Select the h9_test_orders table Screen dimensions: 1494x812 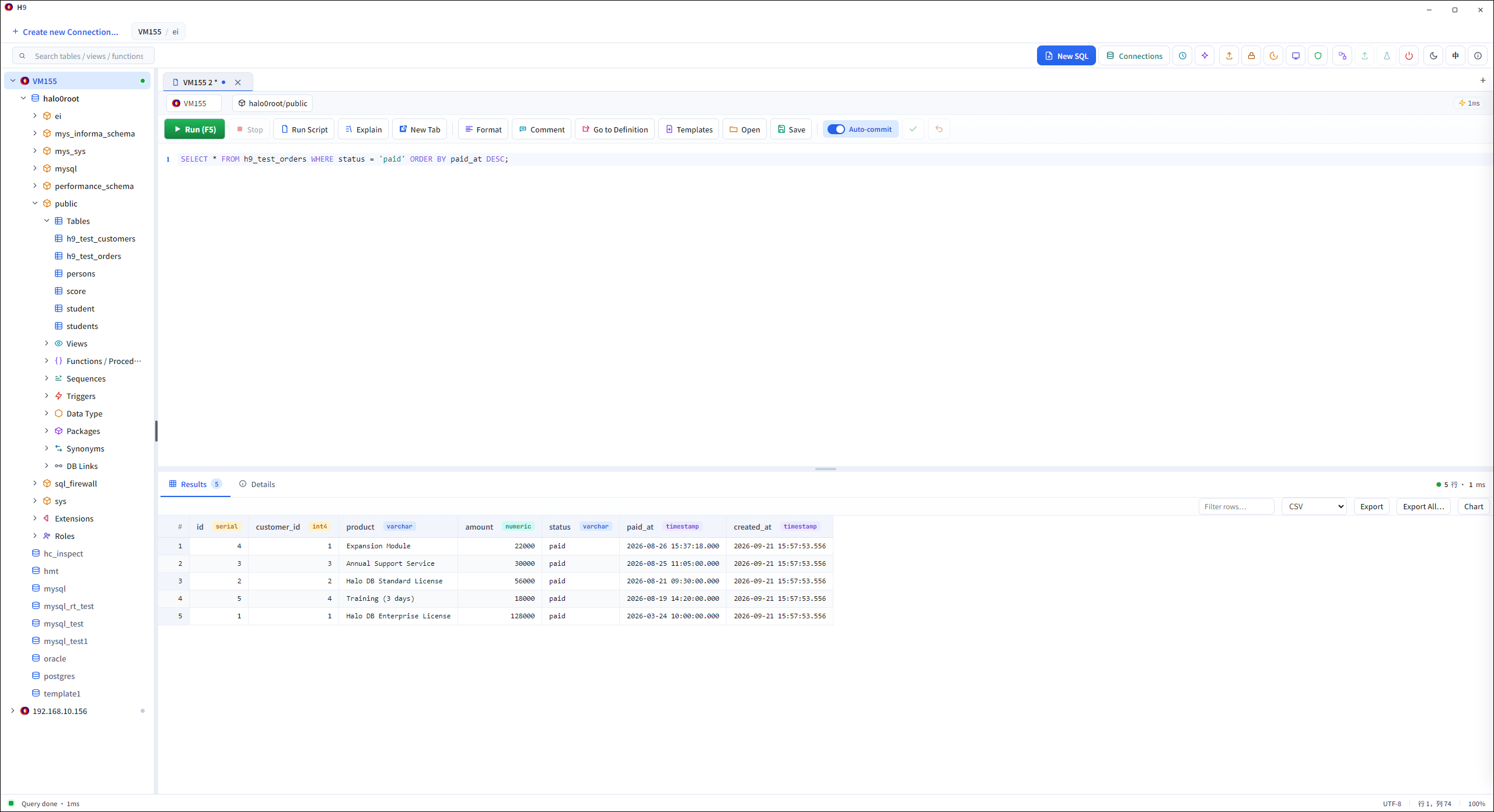pos(93,256)
